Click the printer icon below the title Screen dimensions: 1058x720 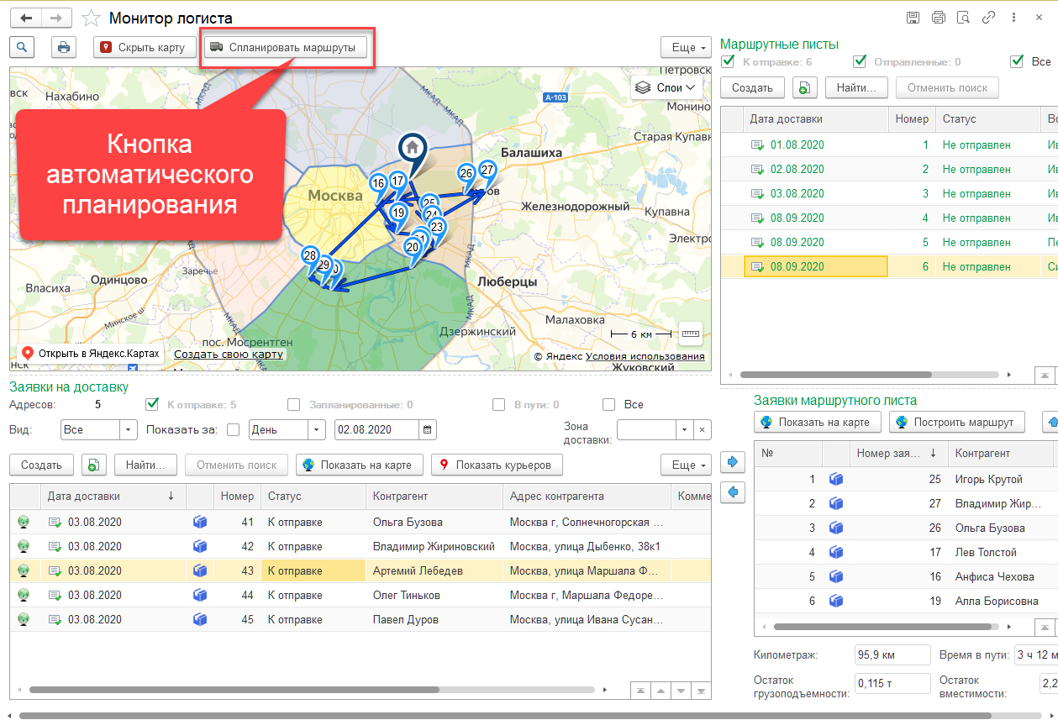[64, 47]
